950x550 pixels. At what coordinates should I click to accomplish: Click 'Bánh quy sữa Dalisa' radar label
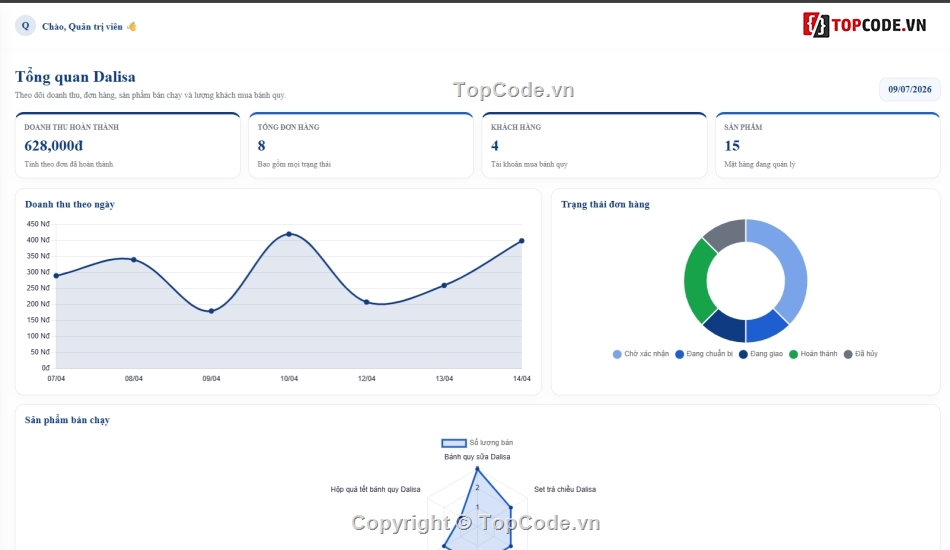click(477, 457)
